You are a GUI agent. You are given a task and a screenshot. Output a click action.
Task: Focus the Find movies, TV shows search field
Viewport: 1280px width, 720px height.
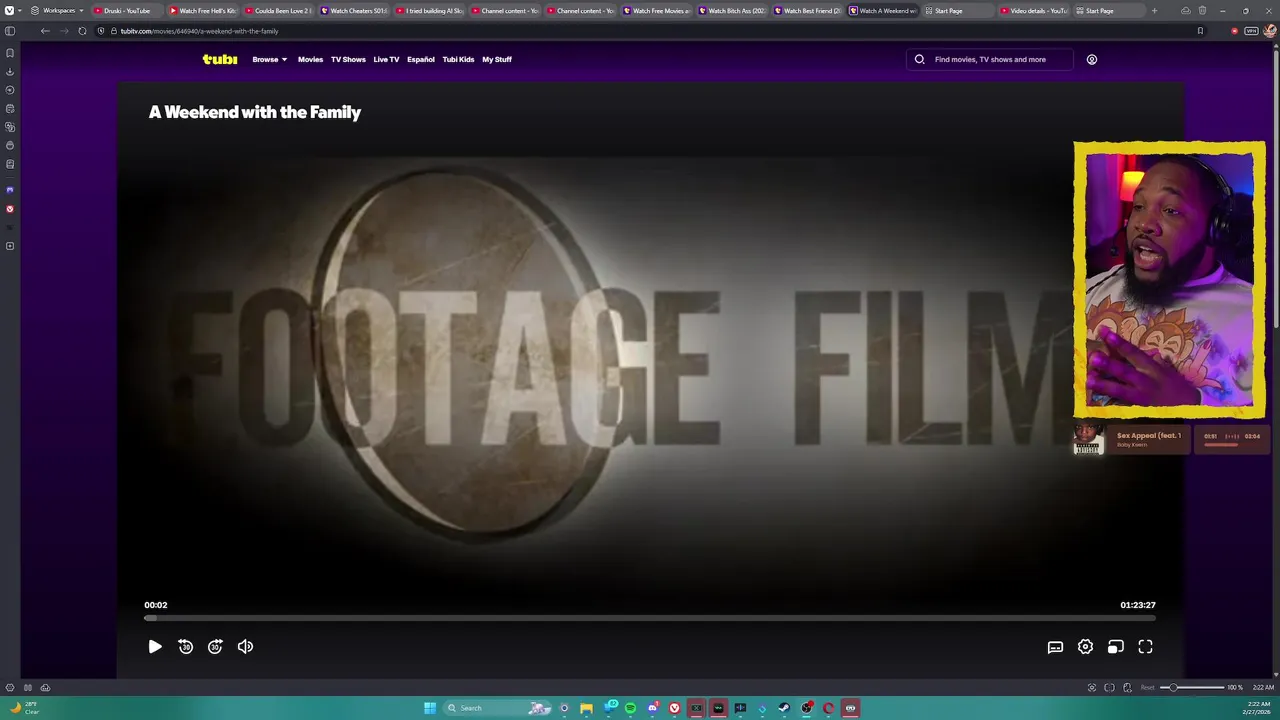click(990, 59)
